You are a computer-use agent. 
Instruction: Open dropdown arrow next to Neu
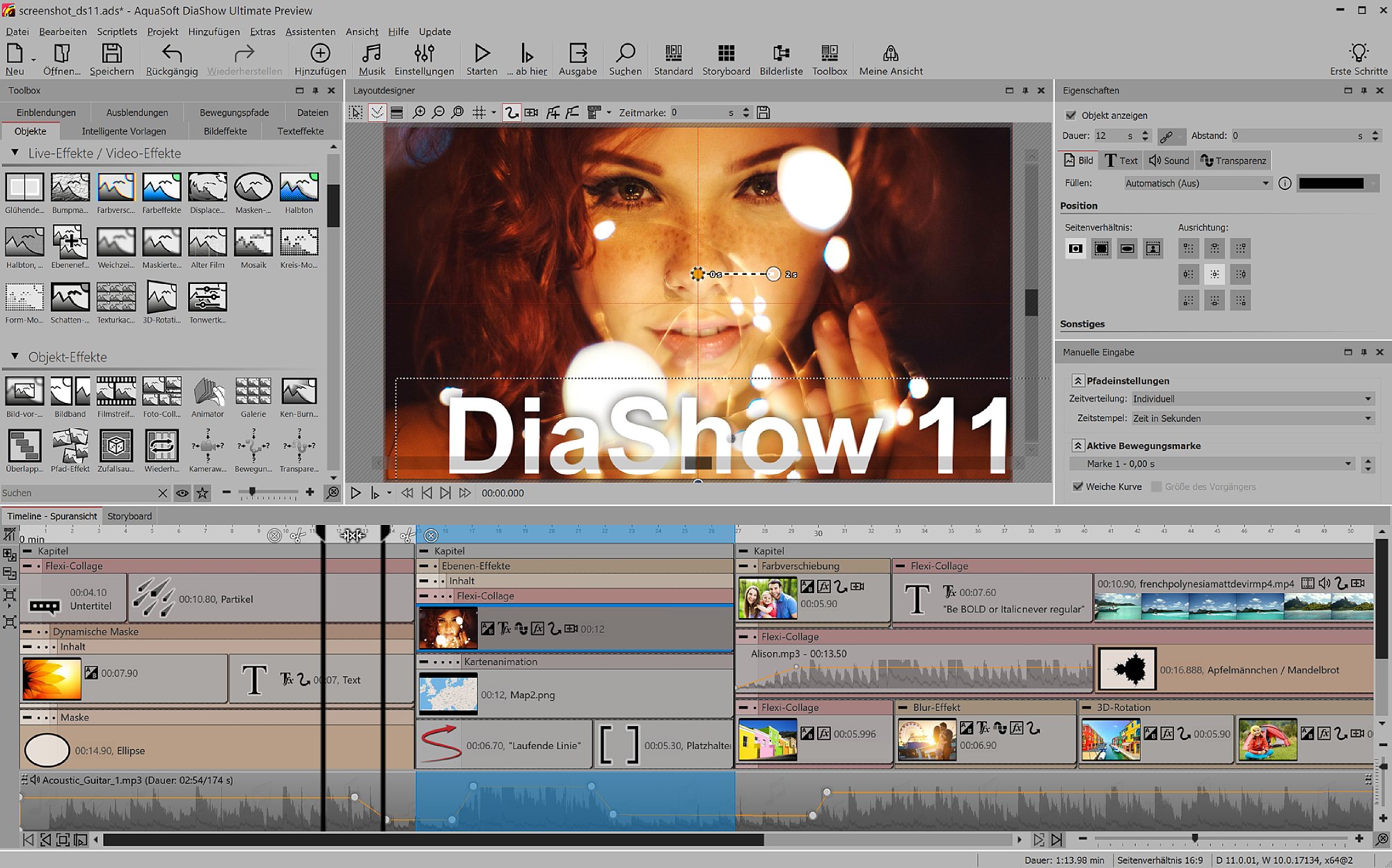tap(33, 60)
